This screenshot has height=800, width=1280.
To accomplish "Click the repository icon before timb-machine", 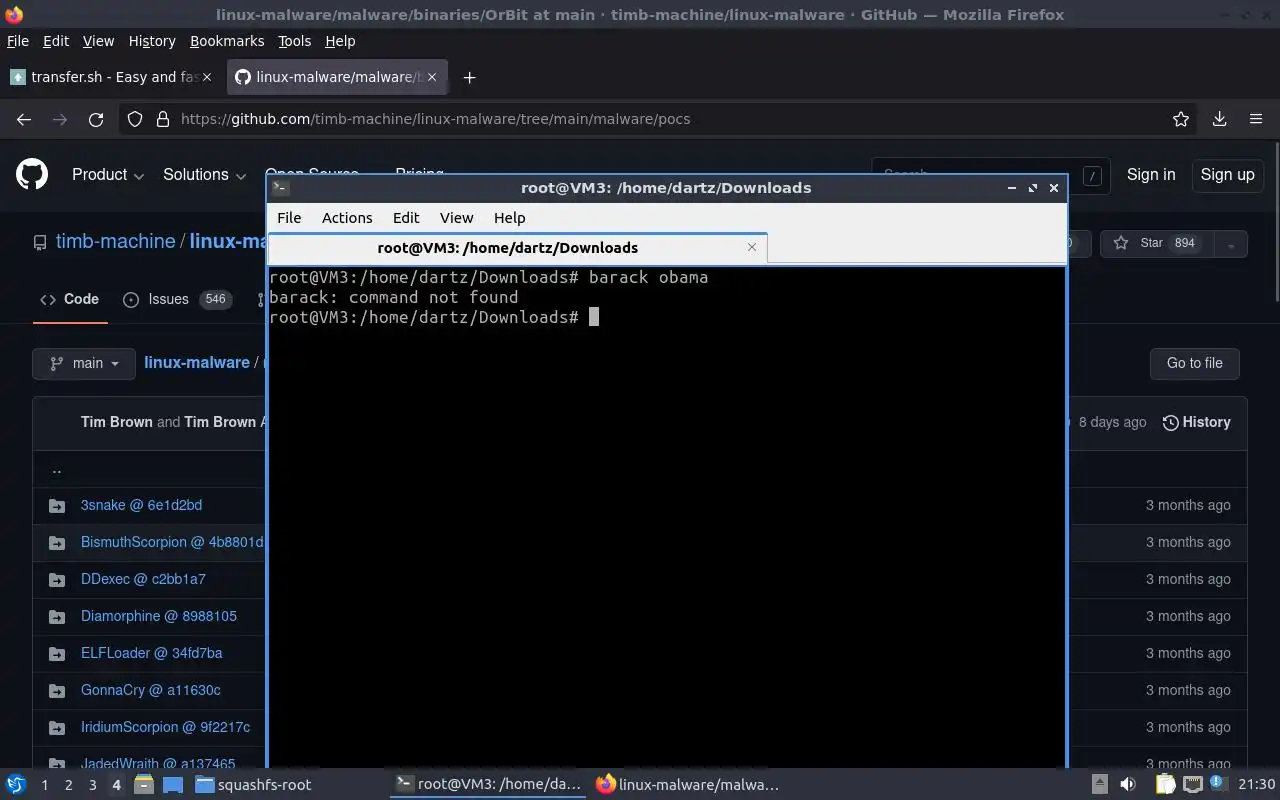I will 40,242.
